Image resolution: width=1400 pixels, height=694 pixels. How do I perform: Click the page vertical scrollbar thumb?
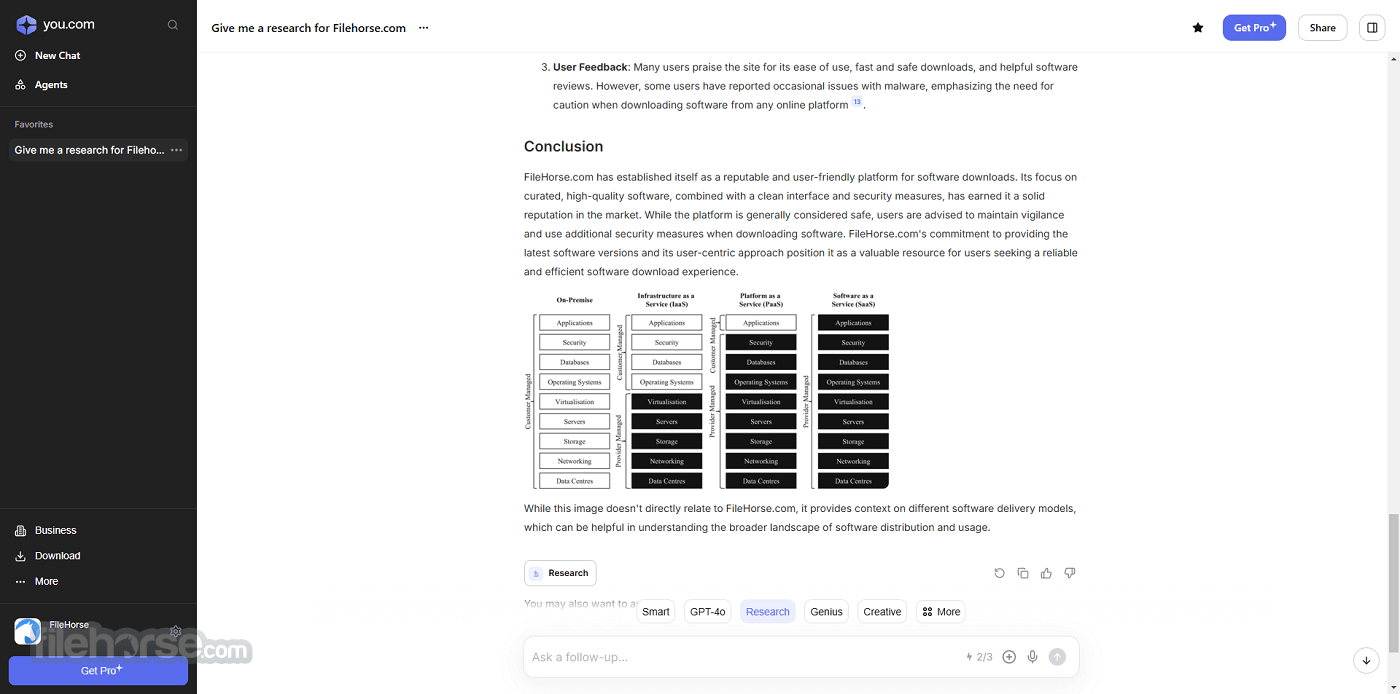tap(1393, 582)
